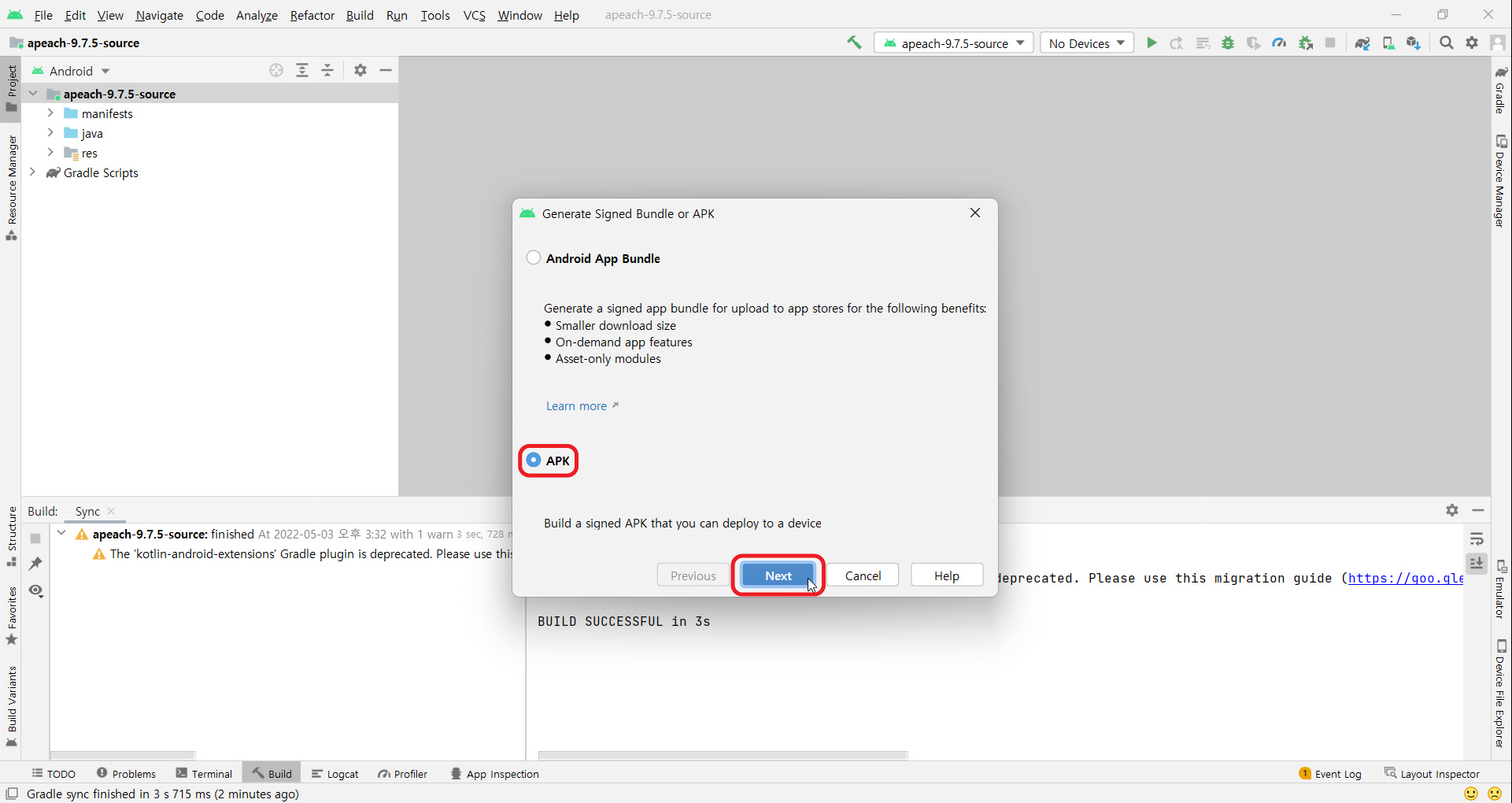Screen dimensions: 1512x803
Task: Click the Debug app bug icon
Action: pos(1228,43)
